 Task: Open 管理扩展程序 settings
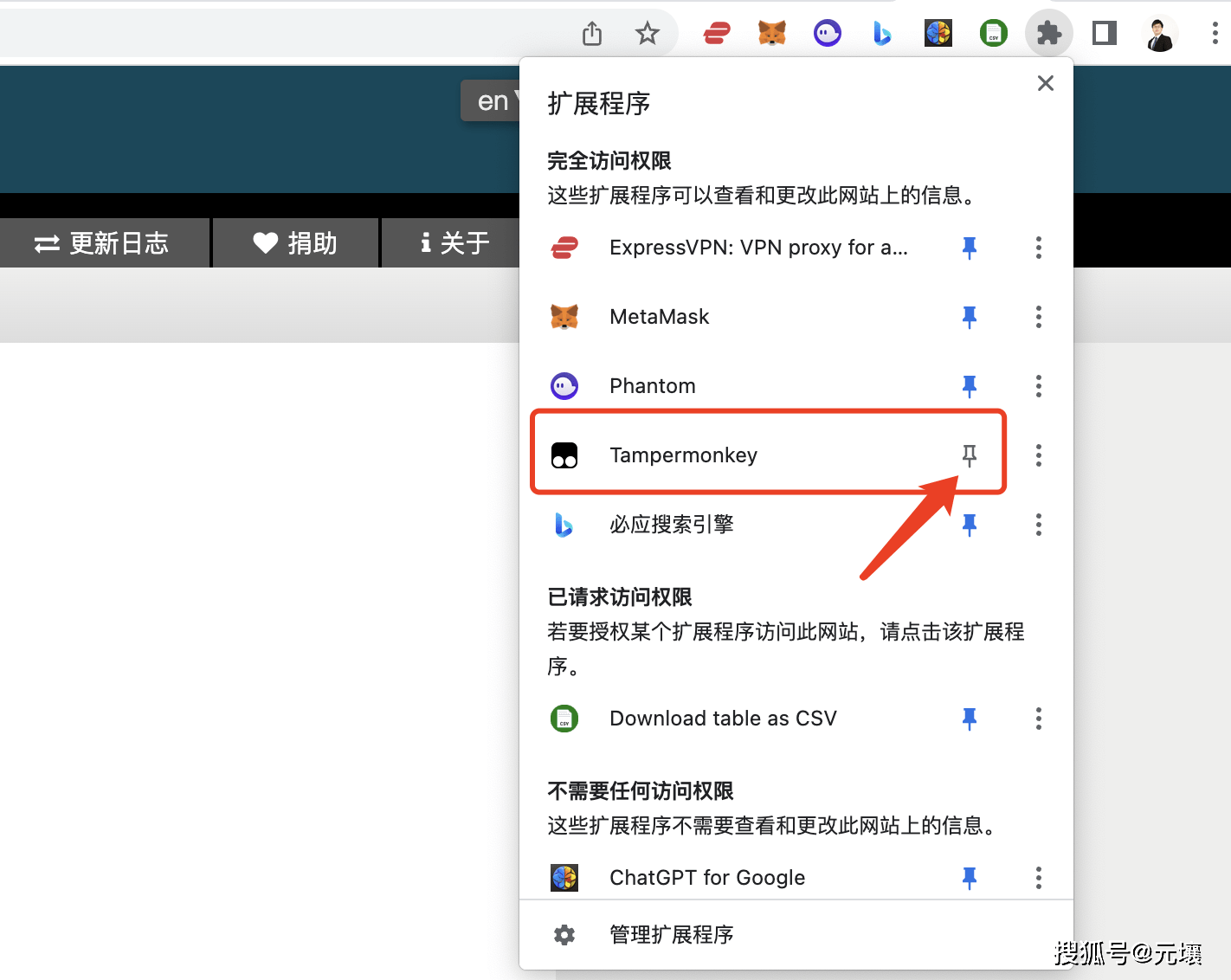(x=671, y=935)
